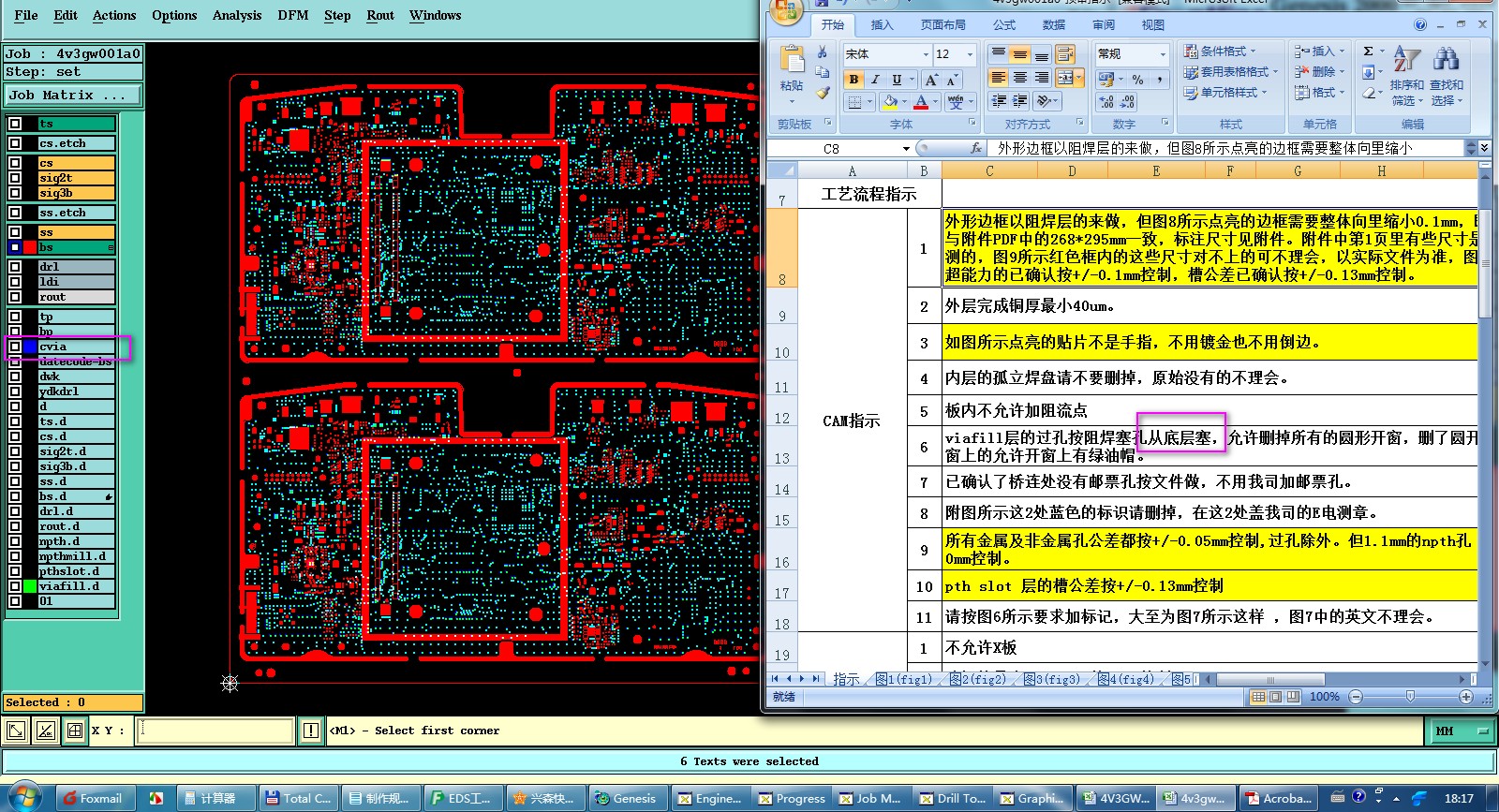Align text right in Excel
The width and height of the screenshot is (1499, 812).
[1042, 78]
